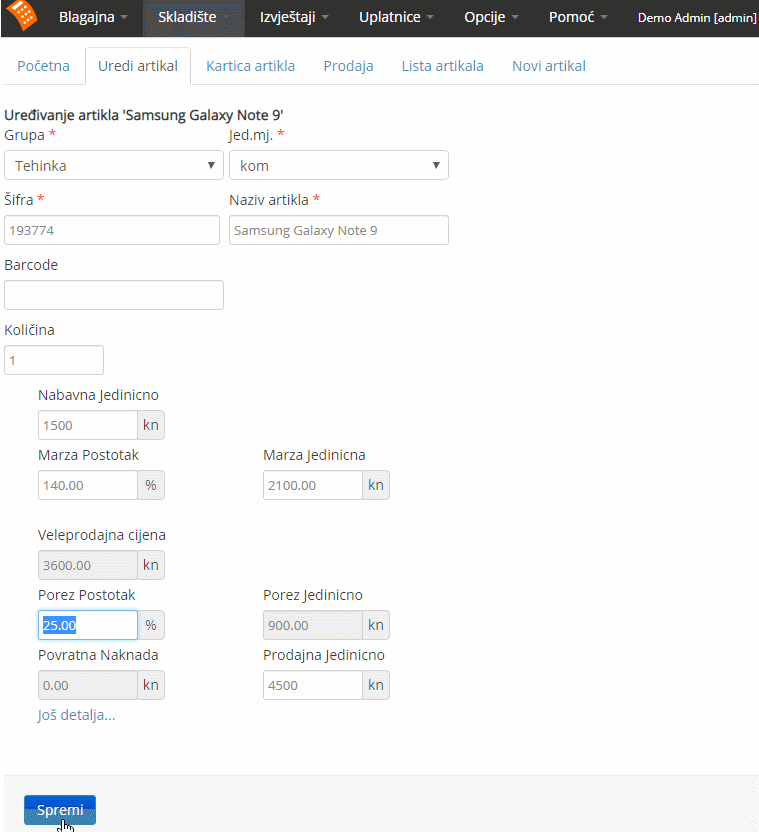759x832 pixels.
Task: Click the kn suffix beside Prodajna Jedinicno
Action: [376, 685]
